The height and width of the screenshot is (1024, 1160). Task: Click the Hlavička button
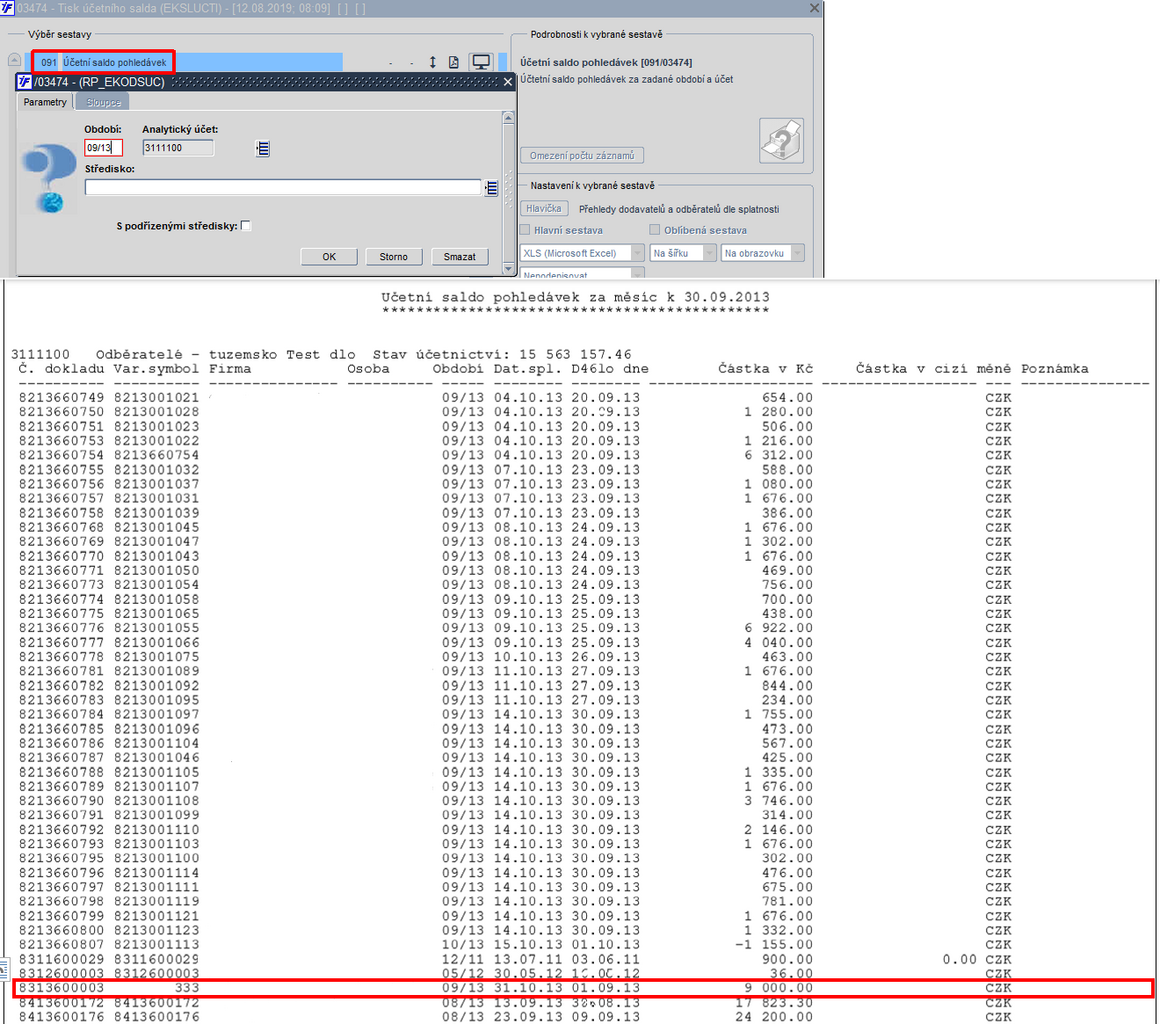[x=544, y=209]
